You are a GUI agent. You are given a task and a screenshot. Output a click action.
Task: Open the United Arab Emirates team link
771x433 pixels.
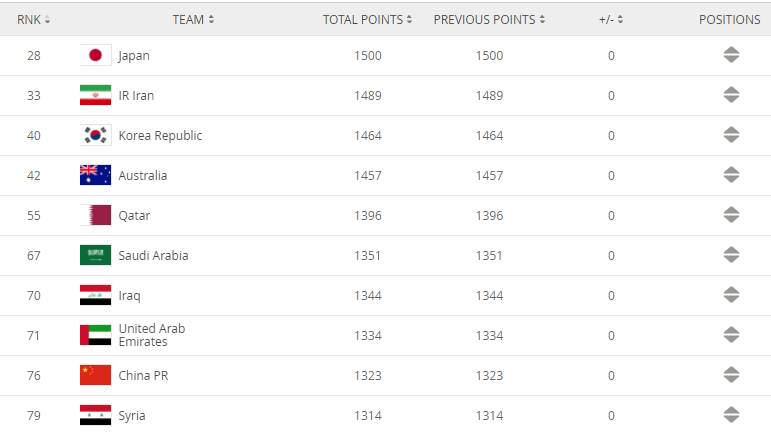(151, 335)
